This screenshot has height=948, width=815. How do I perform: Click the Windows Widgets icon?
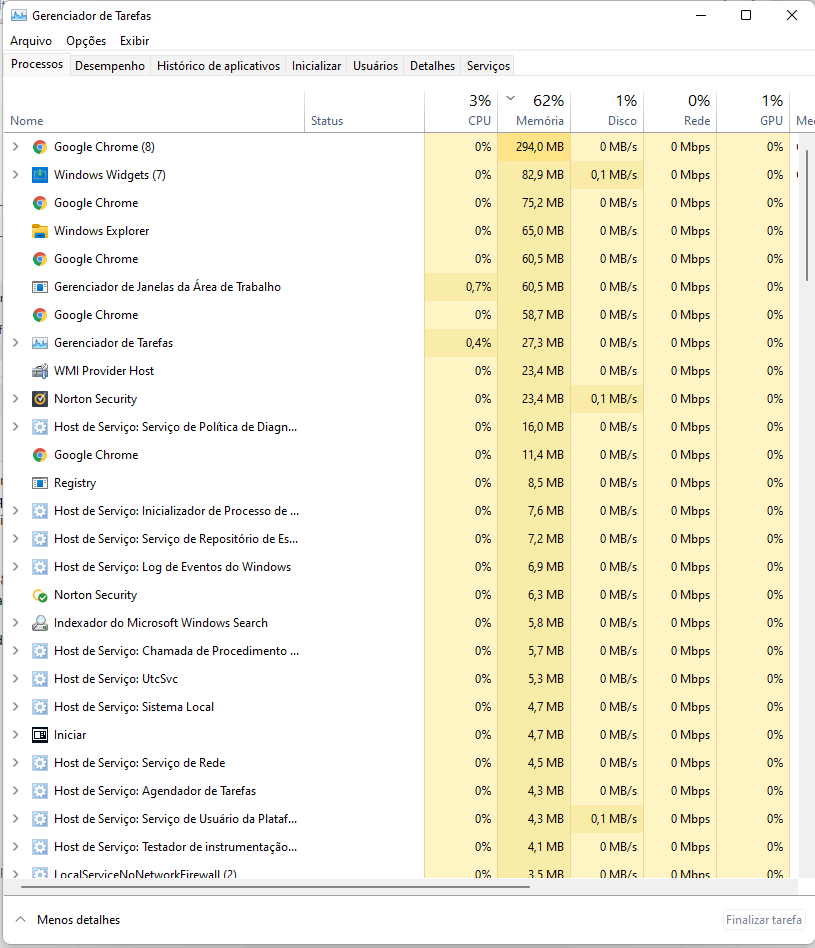pos(40,175)
